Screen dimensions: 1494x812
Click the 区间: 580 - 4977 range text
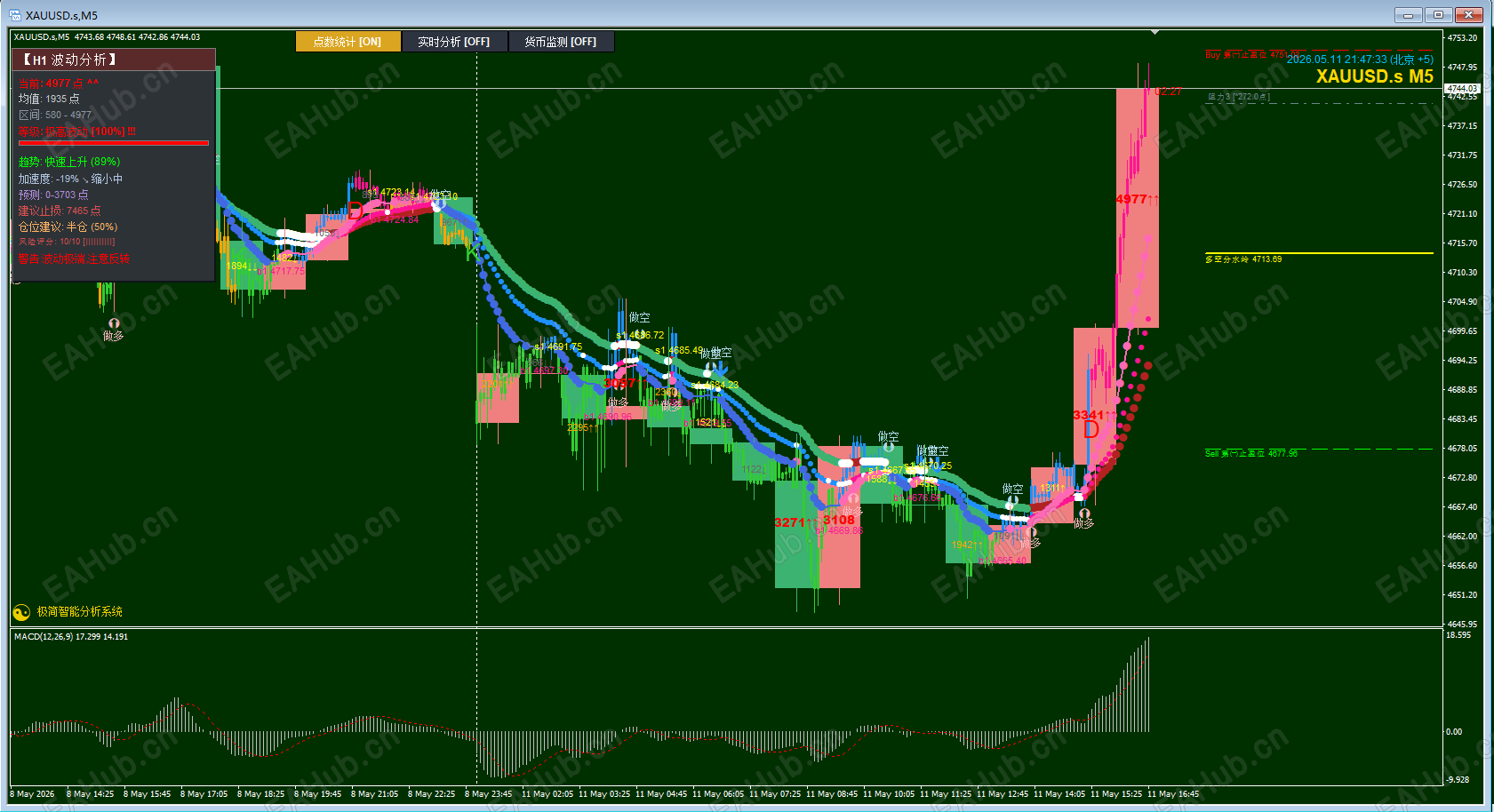coord(55,115)
